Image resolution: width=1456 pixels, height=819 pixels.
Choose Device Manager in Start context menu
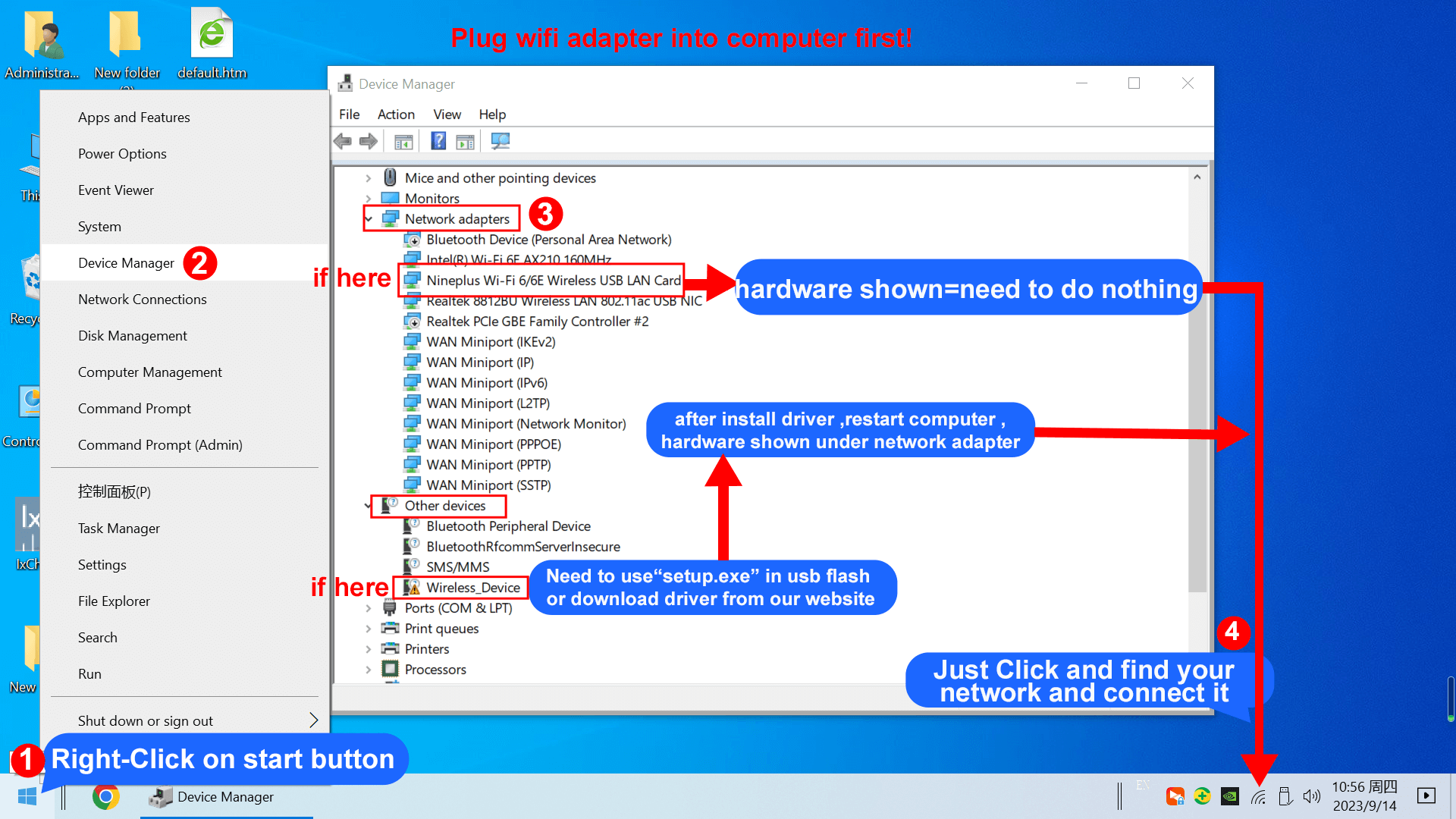[184, 263]
